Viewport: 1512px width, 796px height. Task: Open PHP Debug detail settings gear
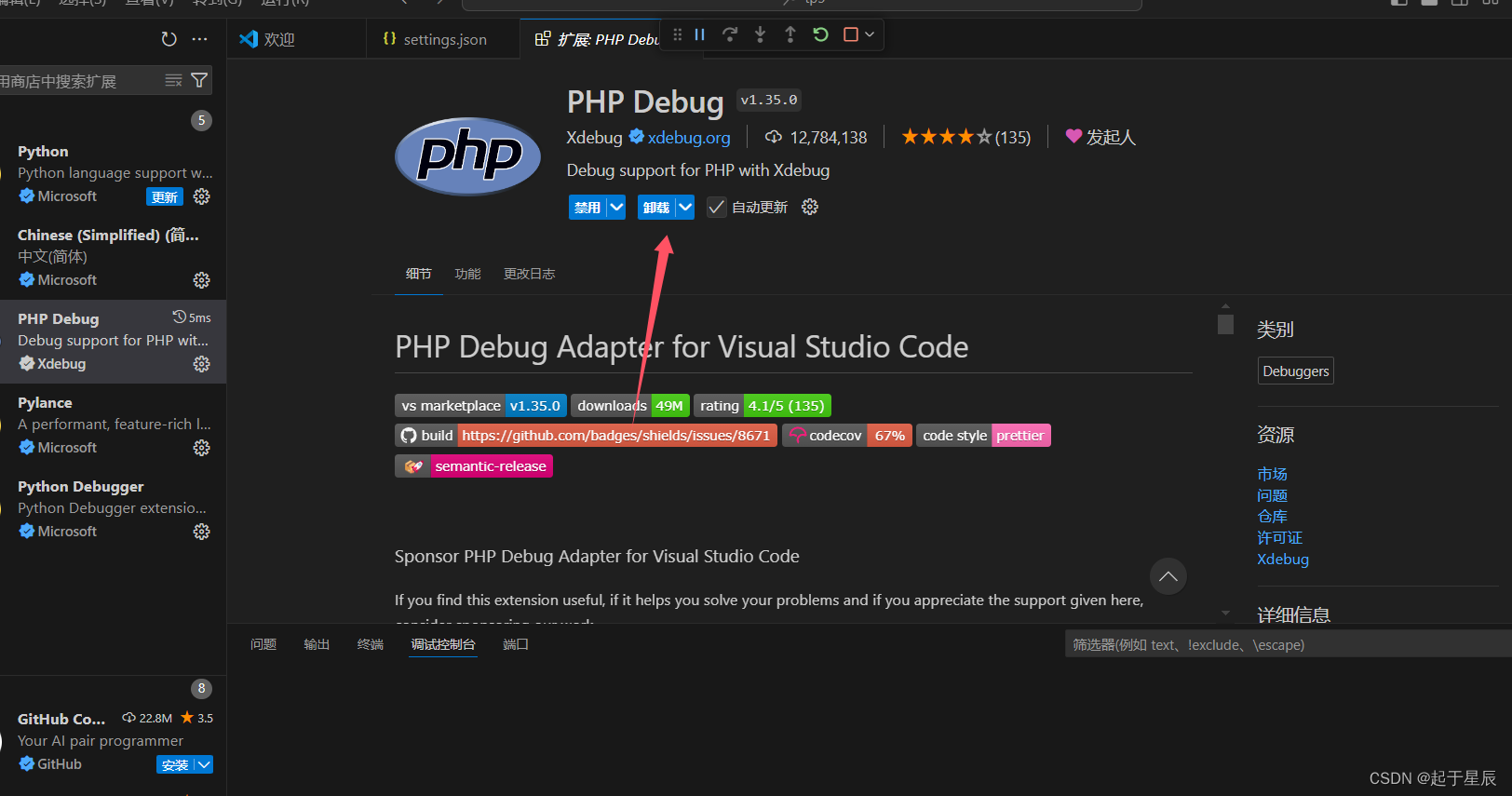coord(810,207)
